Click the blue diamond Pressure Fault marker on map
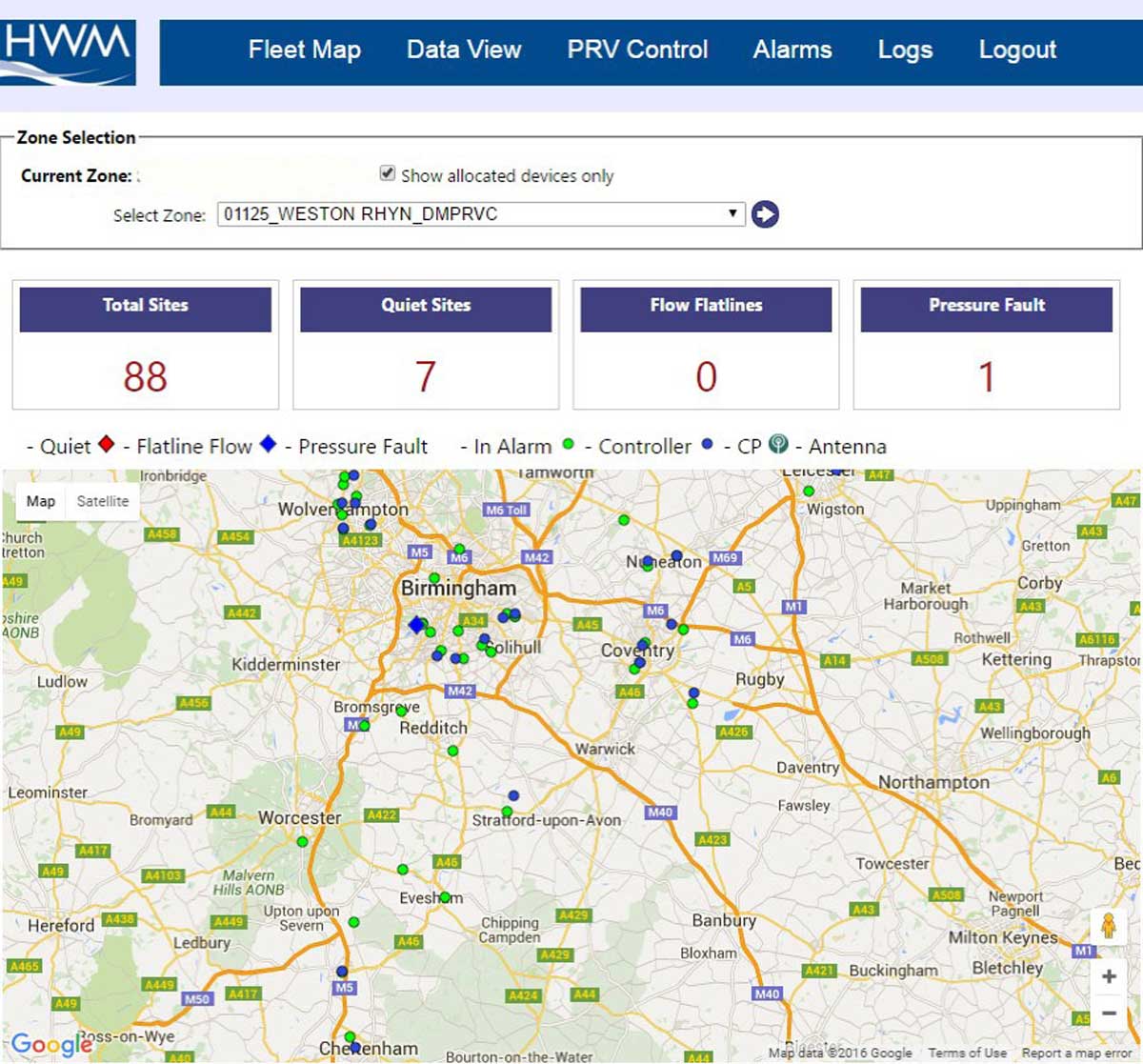The image size is (1143, 1064). pos(416,625)
